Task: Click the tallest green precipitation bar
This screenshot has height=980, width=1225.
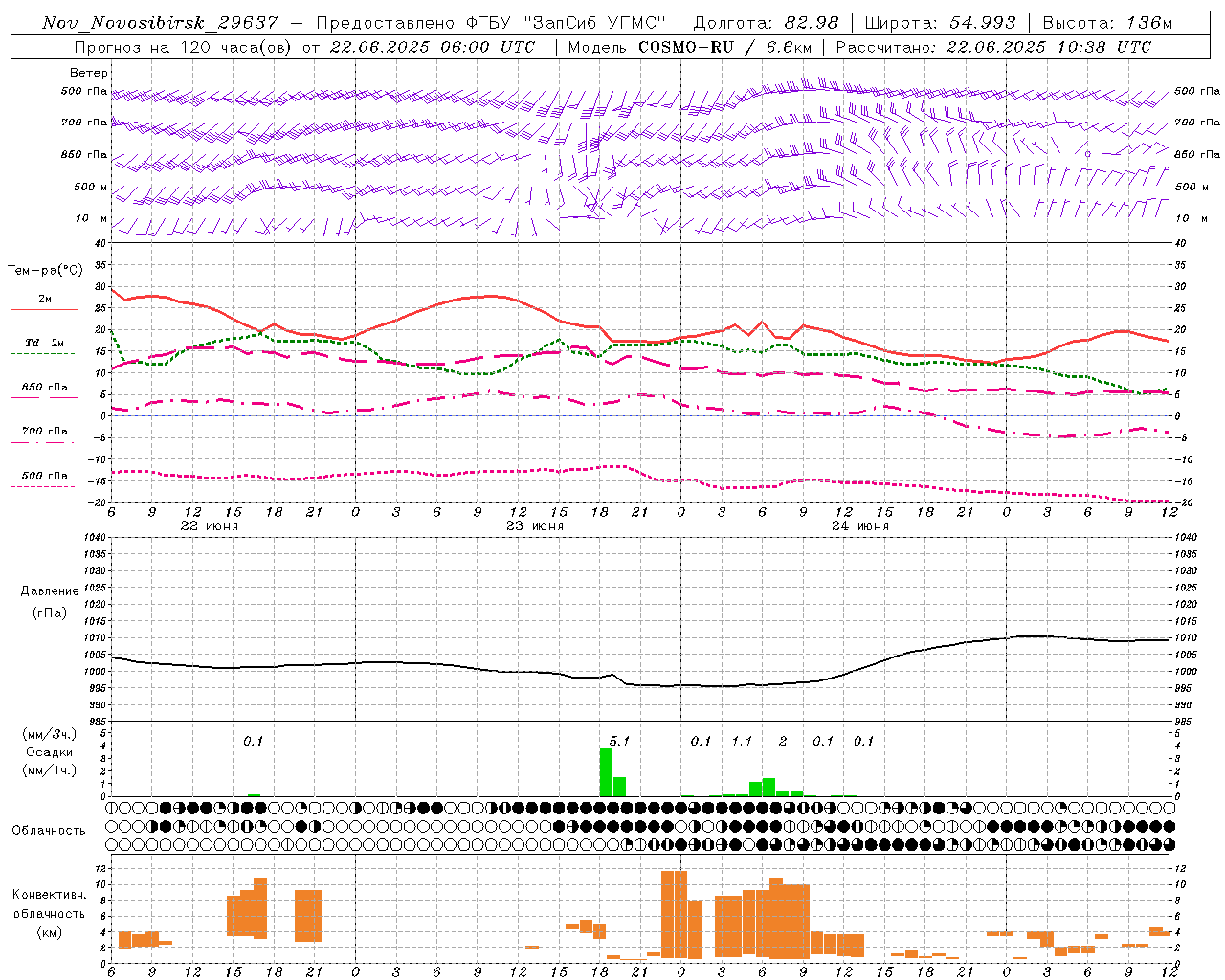Action: tap(606, 772)
